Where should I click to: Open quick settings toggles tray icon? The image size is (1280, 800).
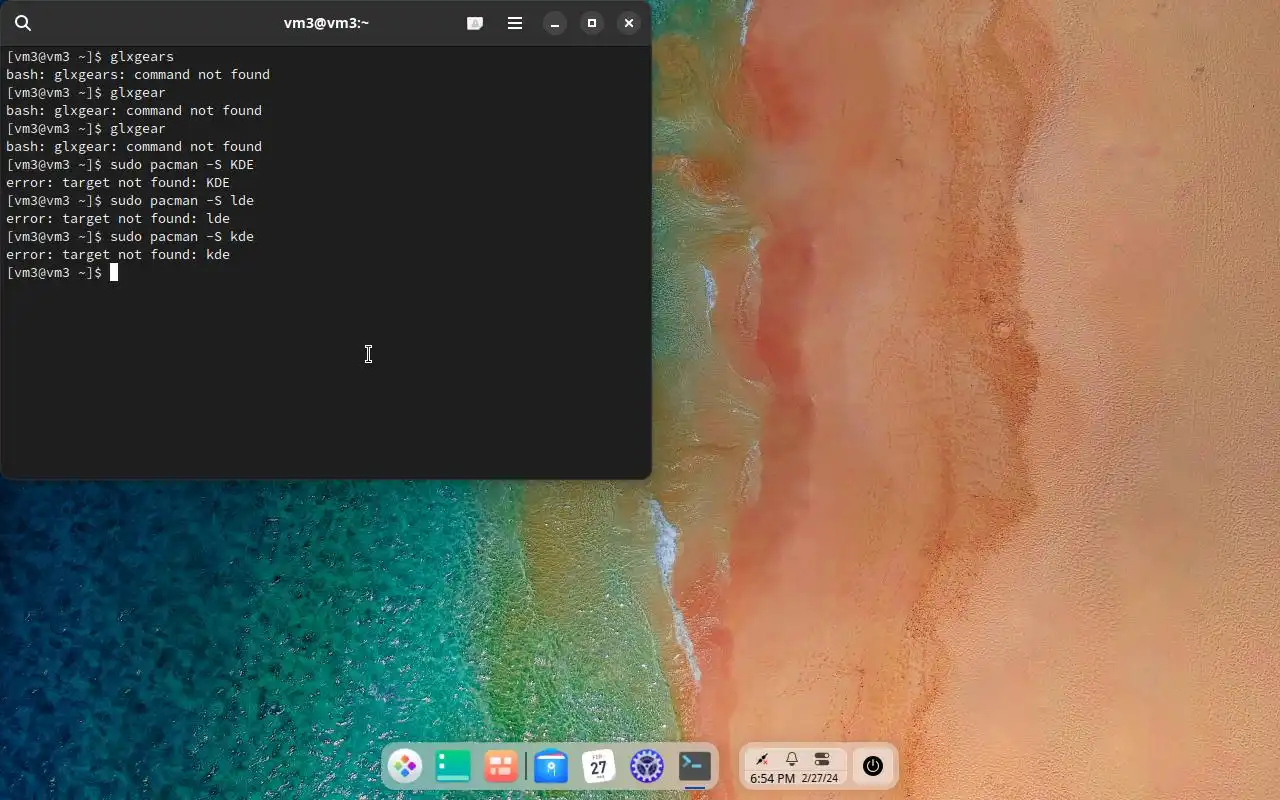tap(822, 760)
